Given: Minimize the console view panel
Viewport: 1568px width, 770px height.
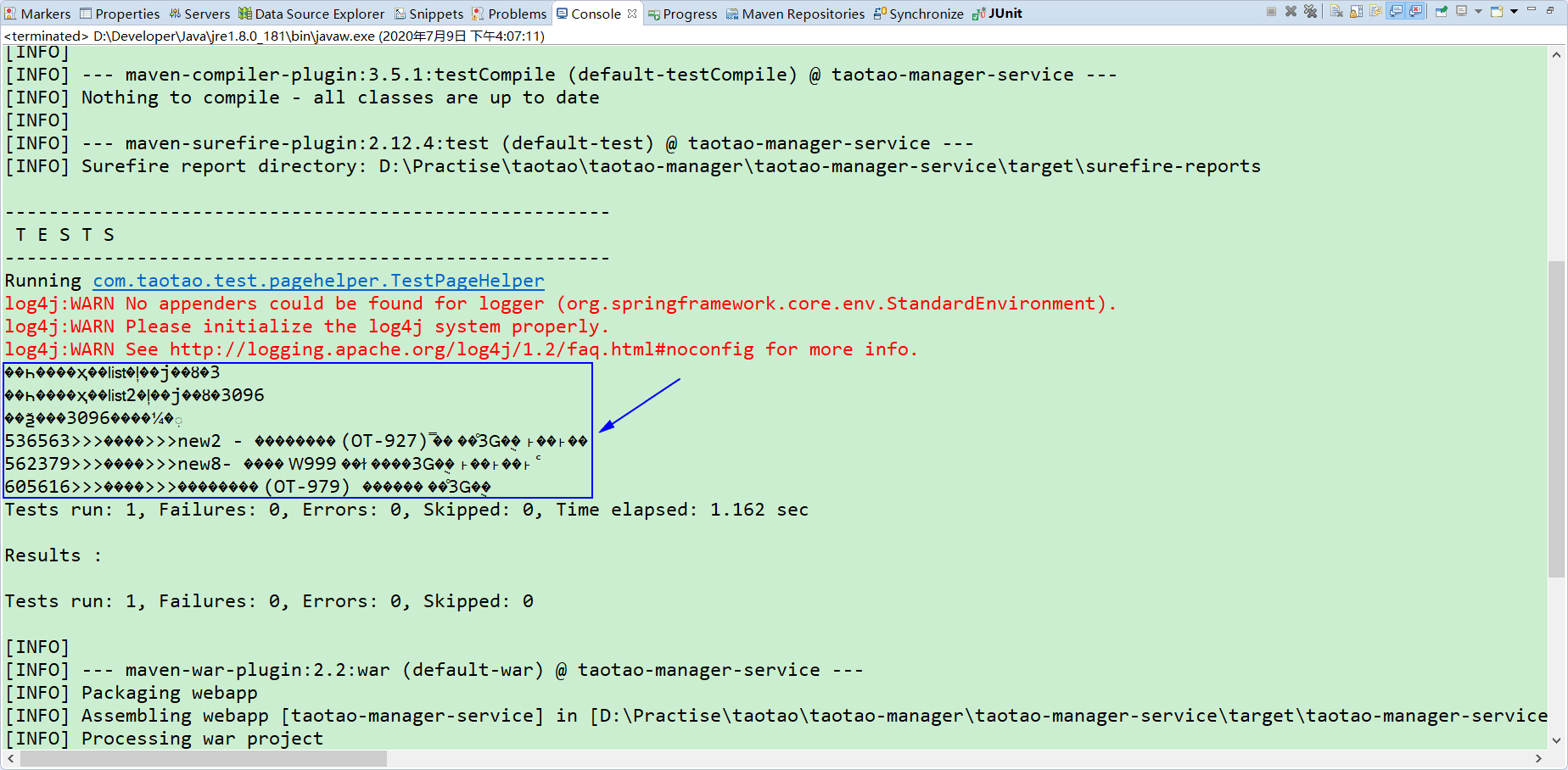Looking at the screenshot, I should pyautogui.click(x=1532, y=9).
